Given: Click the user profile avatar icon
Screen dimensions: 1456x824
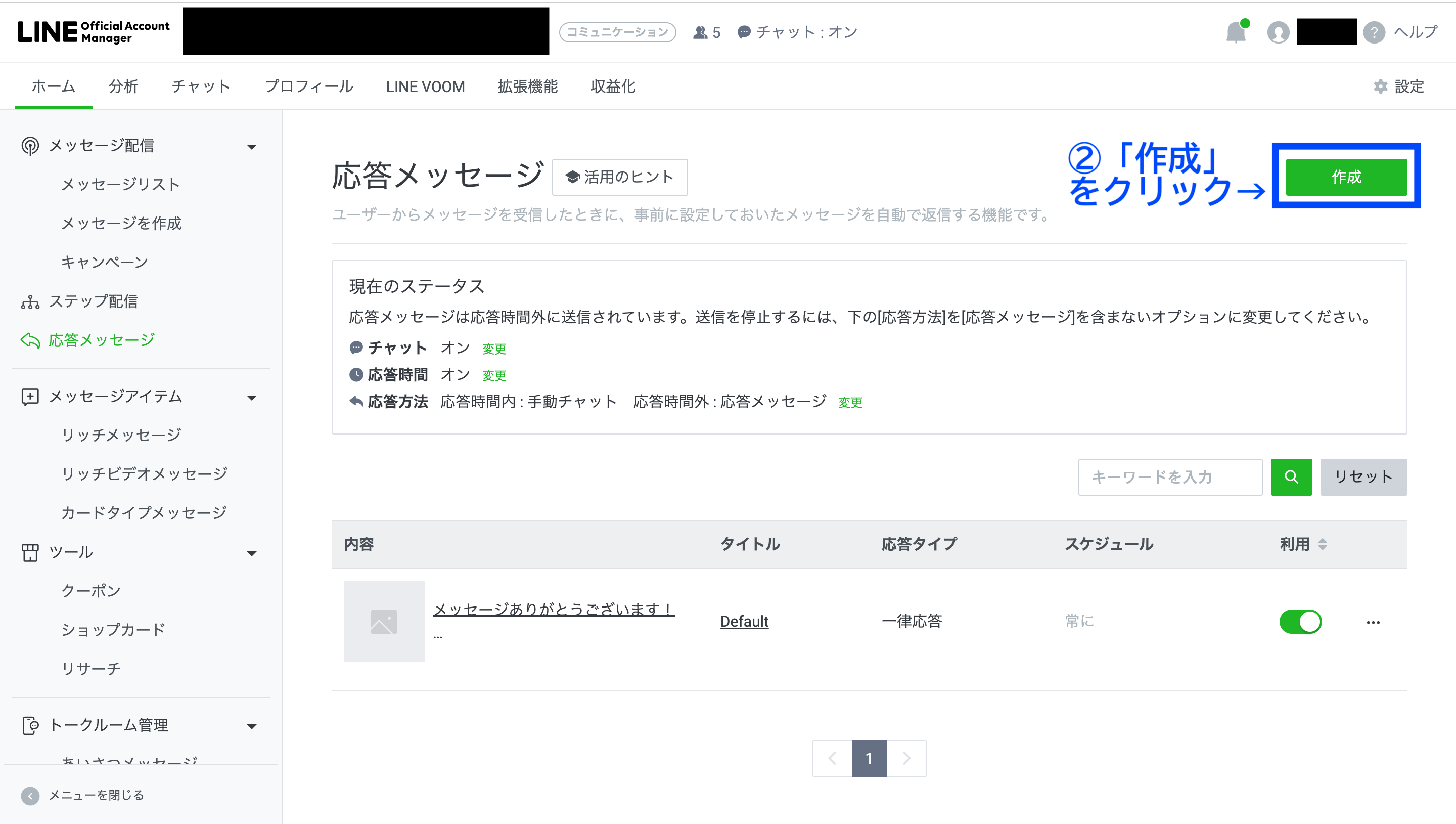Looking at the screenshot, I should pyautogui.click(x=1278, y=32).
